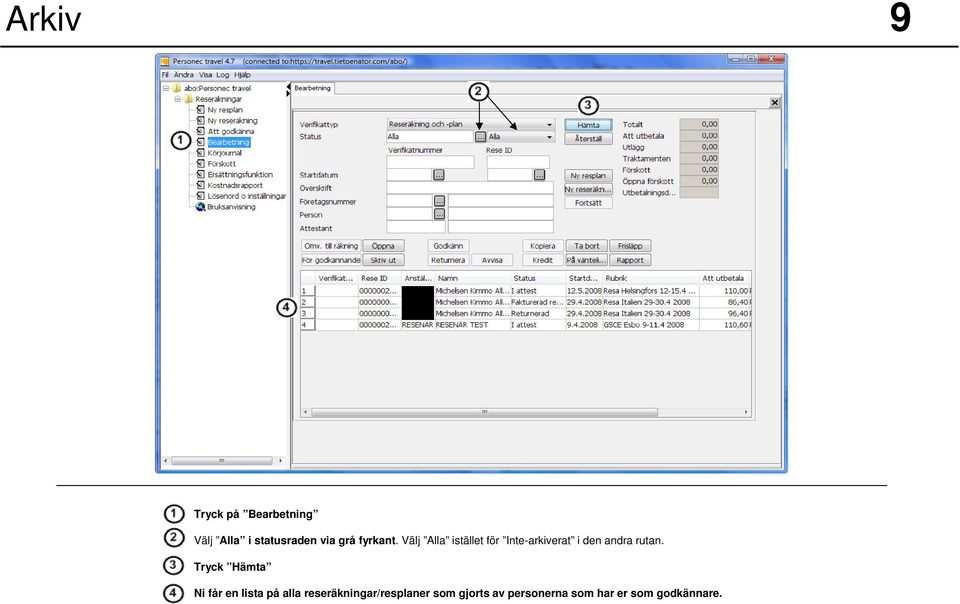Click the Fortsätt button
Screen dimensions: 960x604
tap(588, 203)
